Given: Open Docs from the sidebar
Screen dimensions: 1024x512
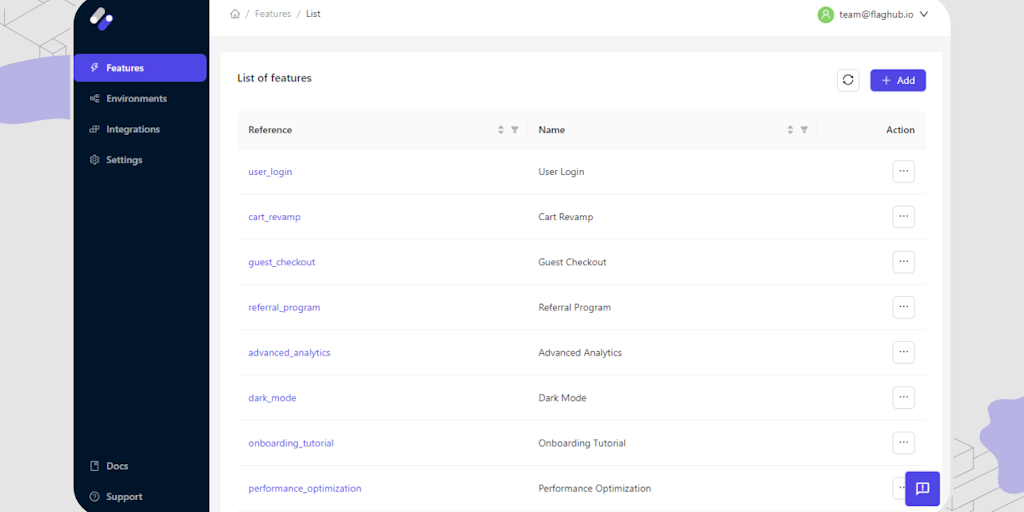Looking at the screenshot, I should [x=117, y=466].
